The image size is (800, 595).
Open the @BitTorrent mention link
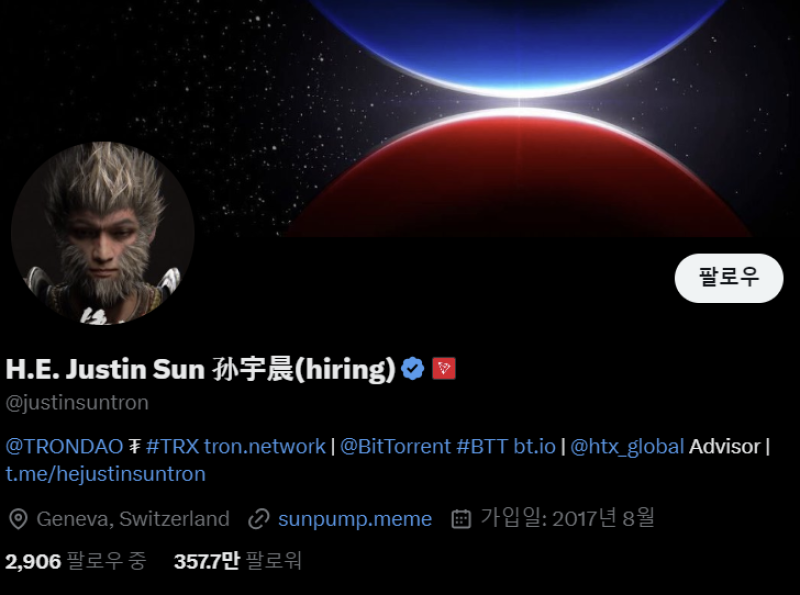(x=395, y=447)
